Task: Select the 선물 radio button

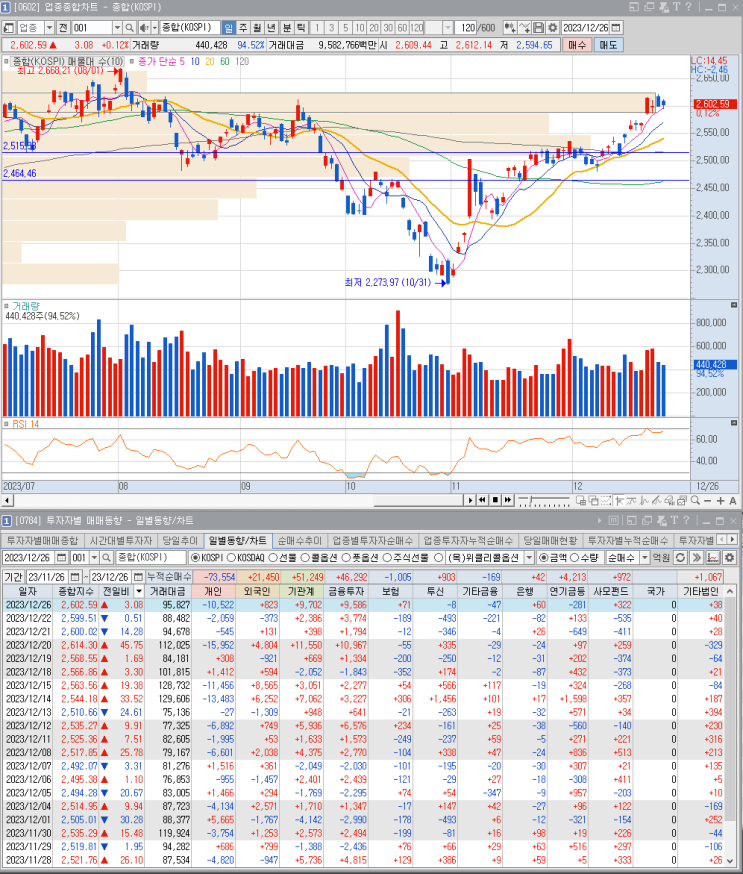Action: click(x=273, y=557)
